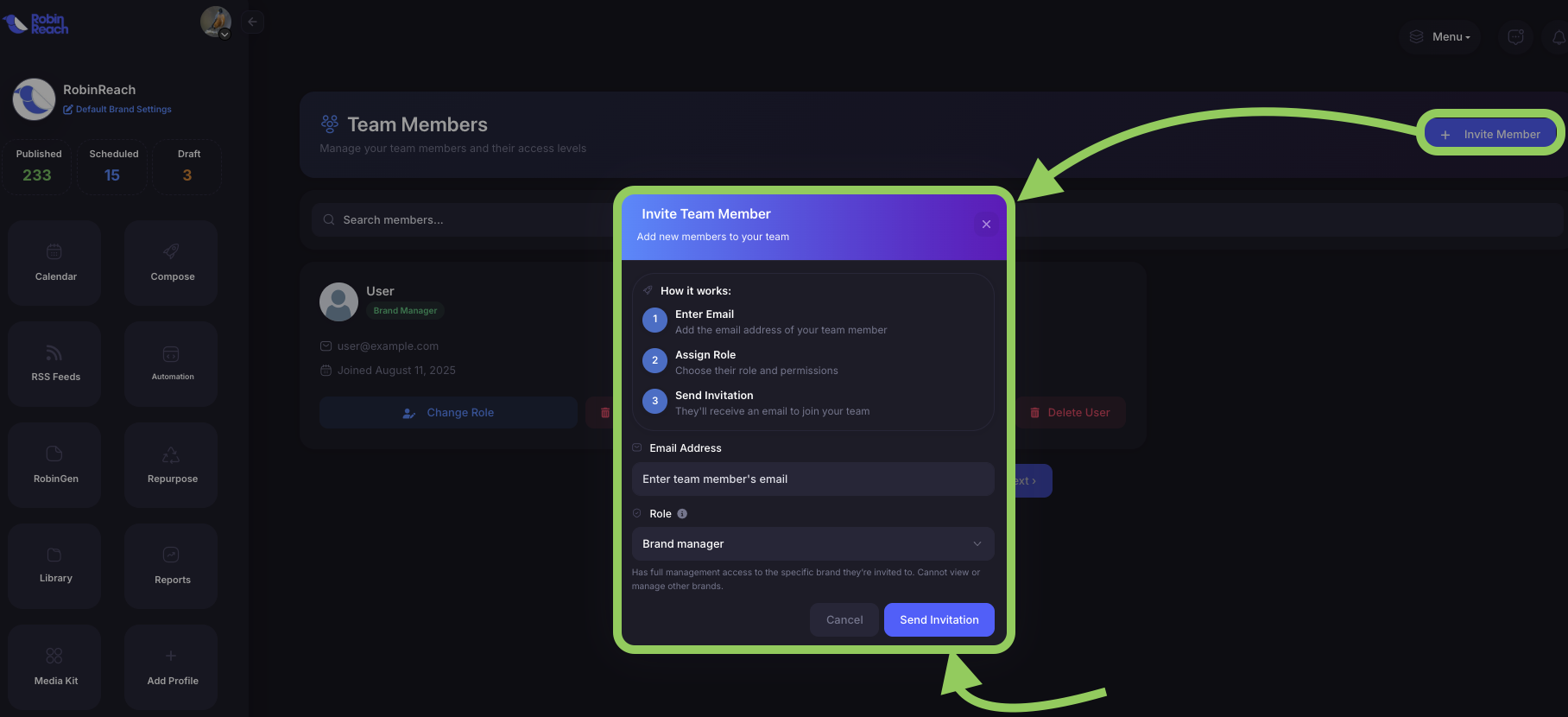Click the Brand Manager badge on the user card

[x=405, y=311]
